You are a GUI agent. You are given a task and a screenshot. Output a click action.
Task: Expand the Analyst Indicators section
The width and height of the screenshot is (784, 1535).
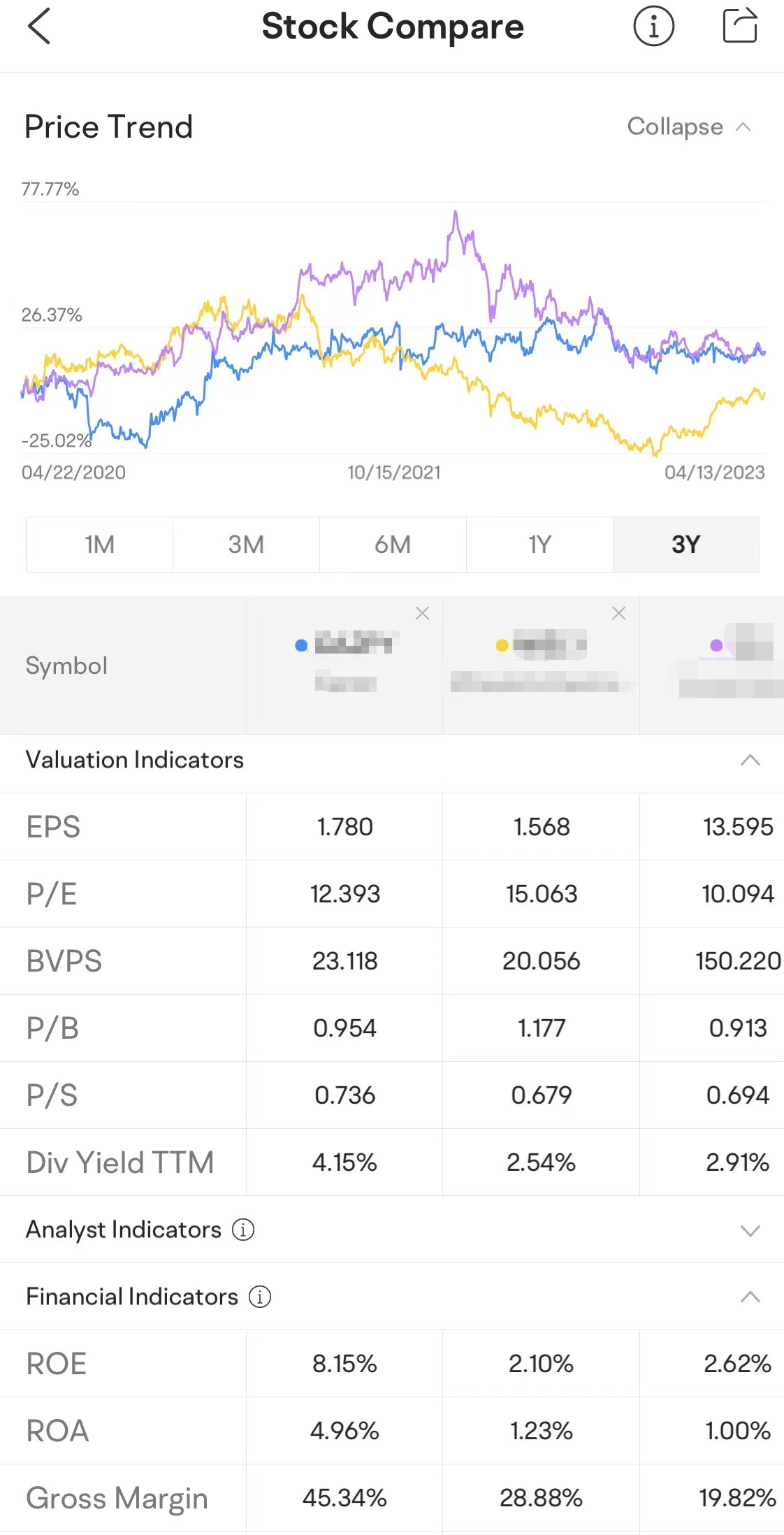[750, 1230]
